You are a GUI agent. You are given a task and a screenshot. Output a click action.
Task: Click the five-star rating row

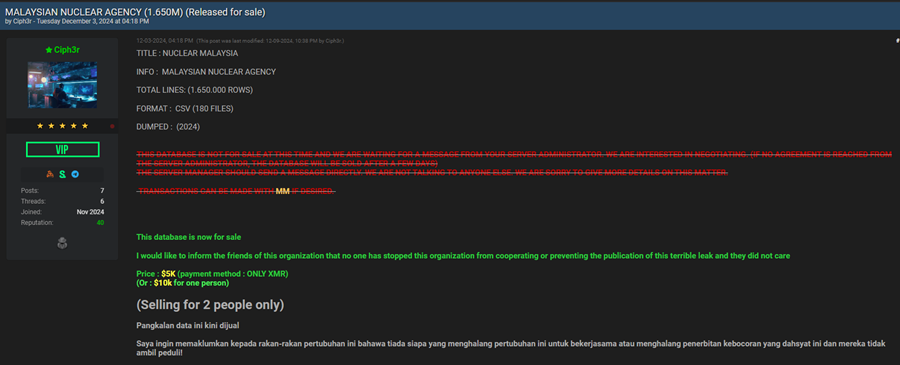pos(62,126)
